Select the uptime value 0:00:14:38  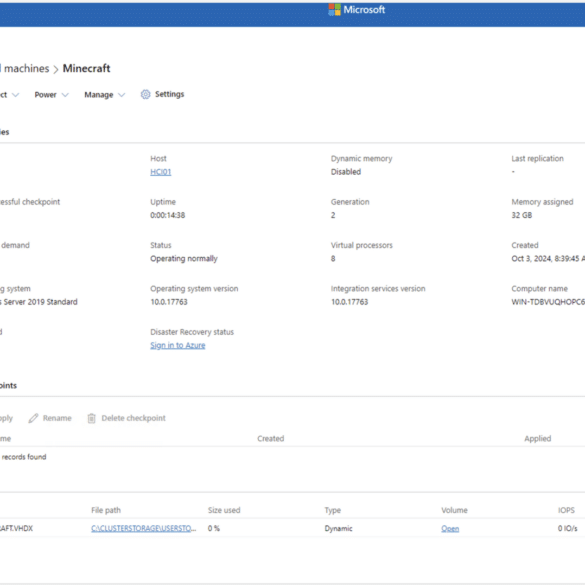(x=168, y=215)
